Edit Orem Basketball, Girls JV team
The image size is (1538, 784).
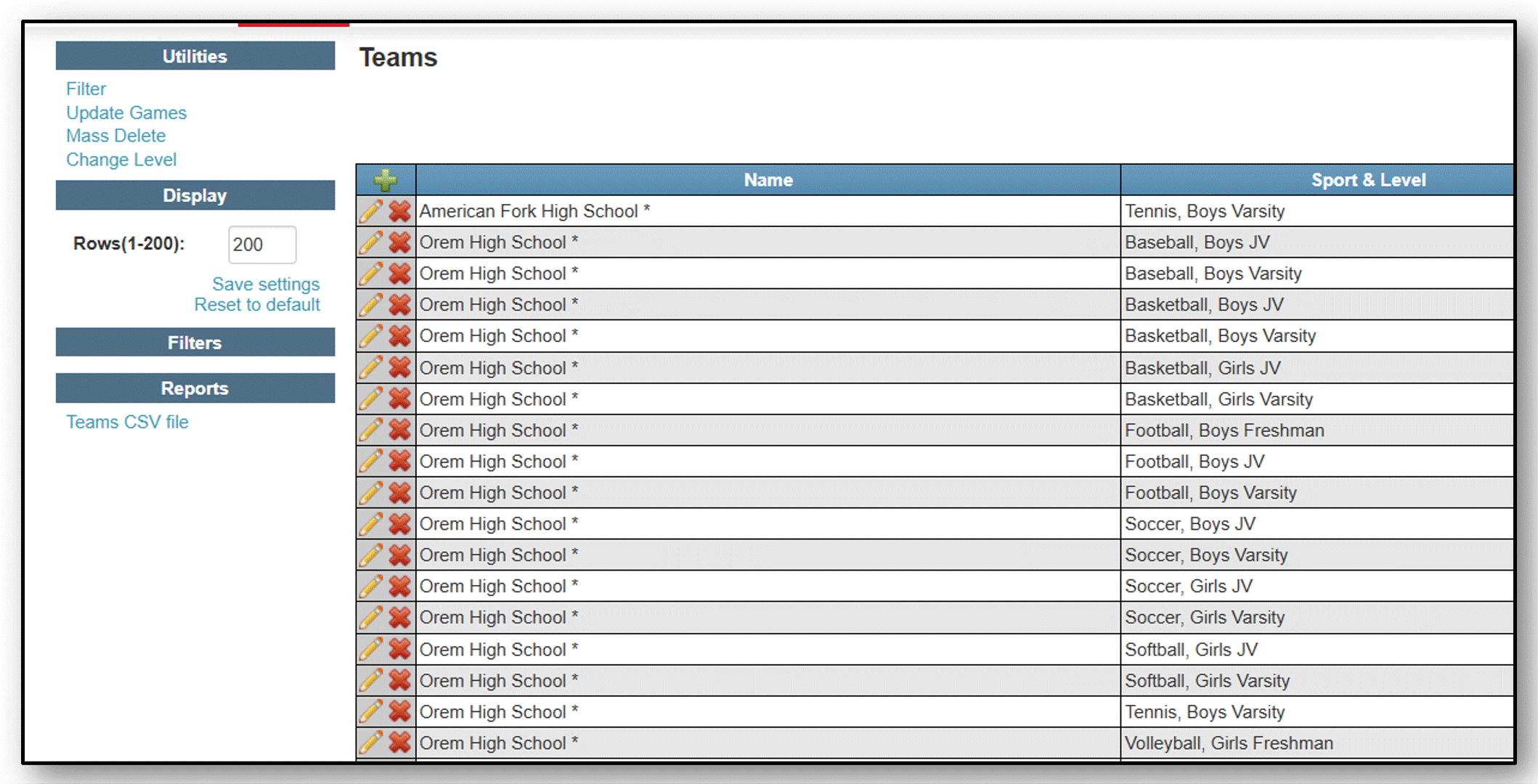[x=371, y=368]
